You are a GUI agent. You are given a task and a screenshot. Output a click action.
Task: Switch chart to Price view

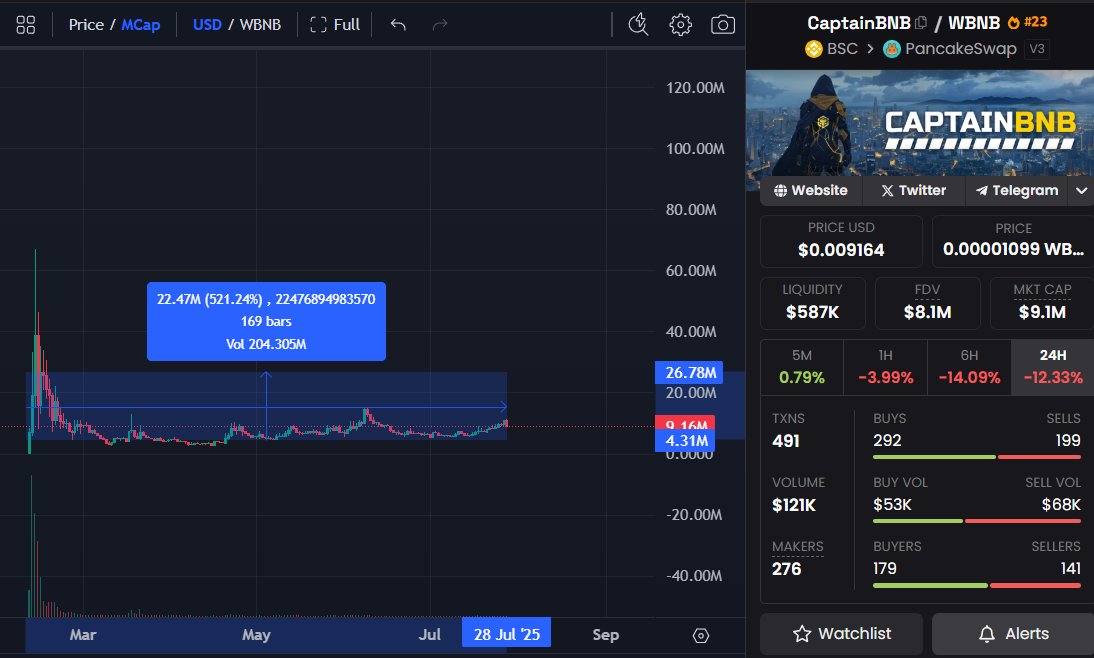pyautogui.click(x=86, y=25)
